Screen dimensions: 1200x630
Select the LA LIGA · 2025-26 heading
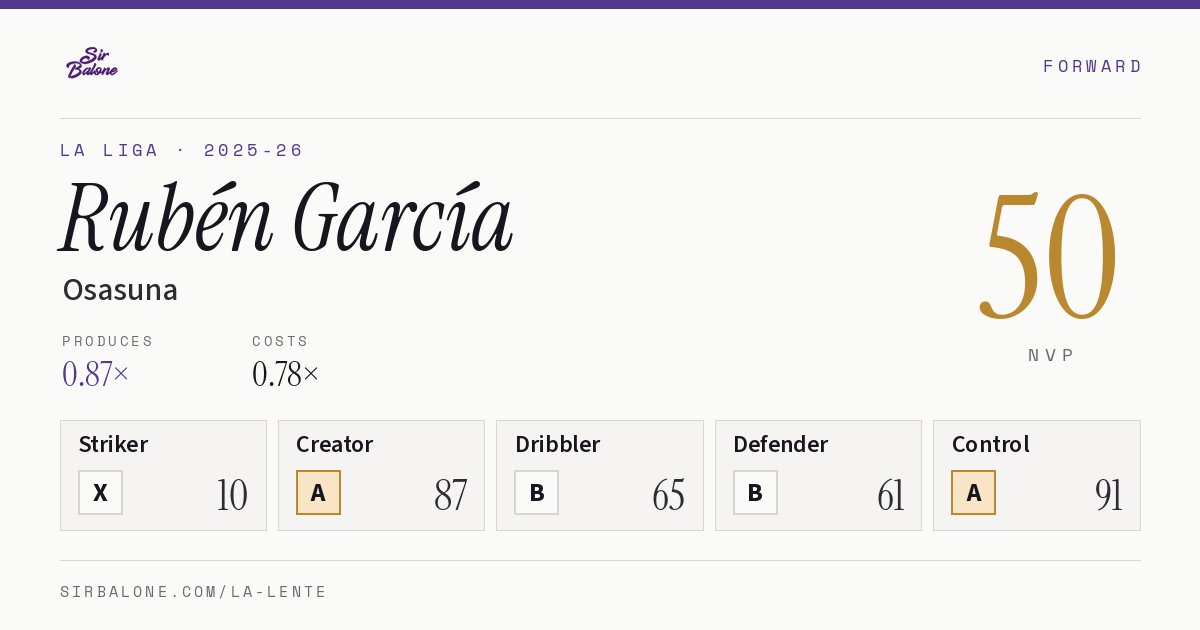pos(181,150)
